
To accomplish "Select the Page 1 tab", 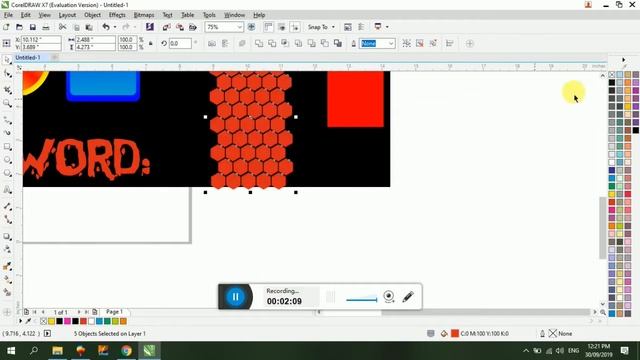I will [114, 312].
